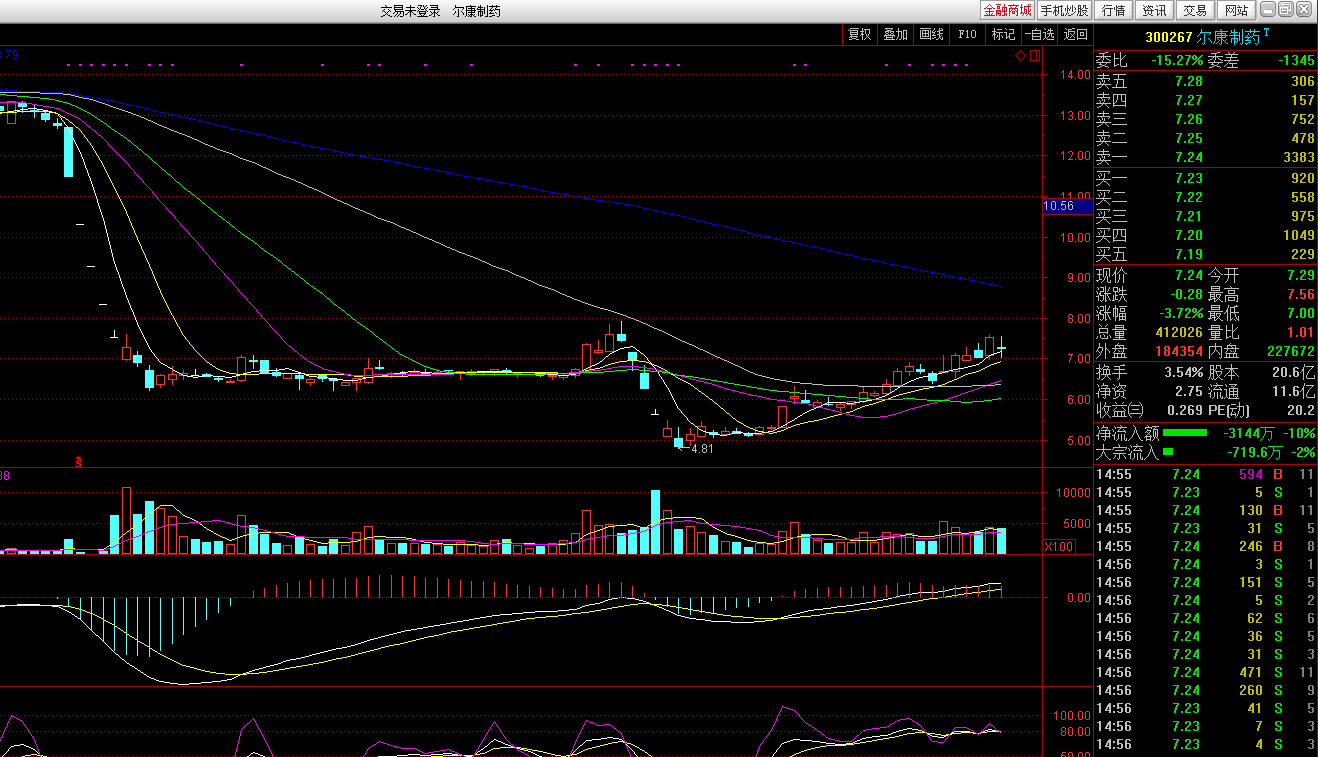The height and width of the screenshot is (757, 1318).
Task: Click the 现价 7.24 value
Action: [x=1189, y=275]
